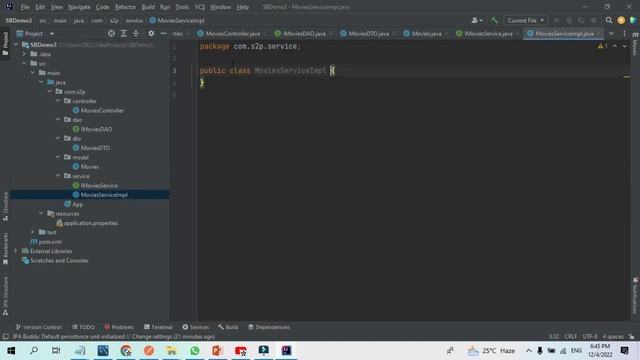The width and height of the screenshot is (640, 360).
Task: Expand the .idea folder
Action: tap(24, 54)
